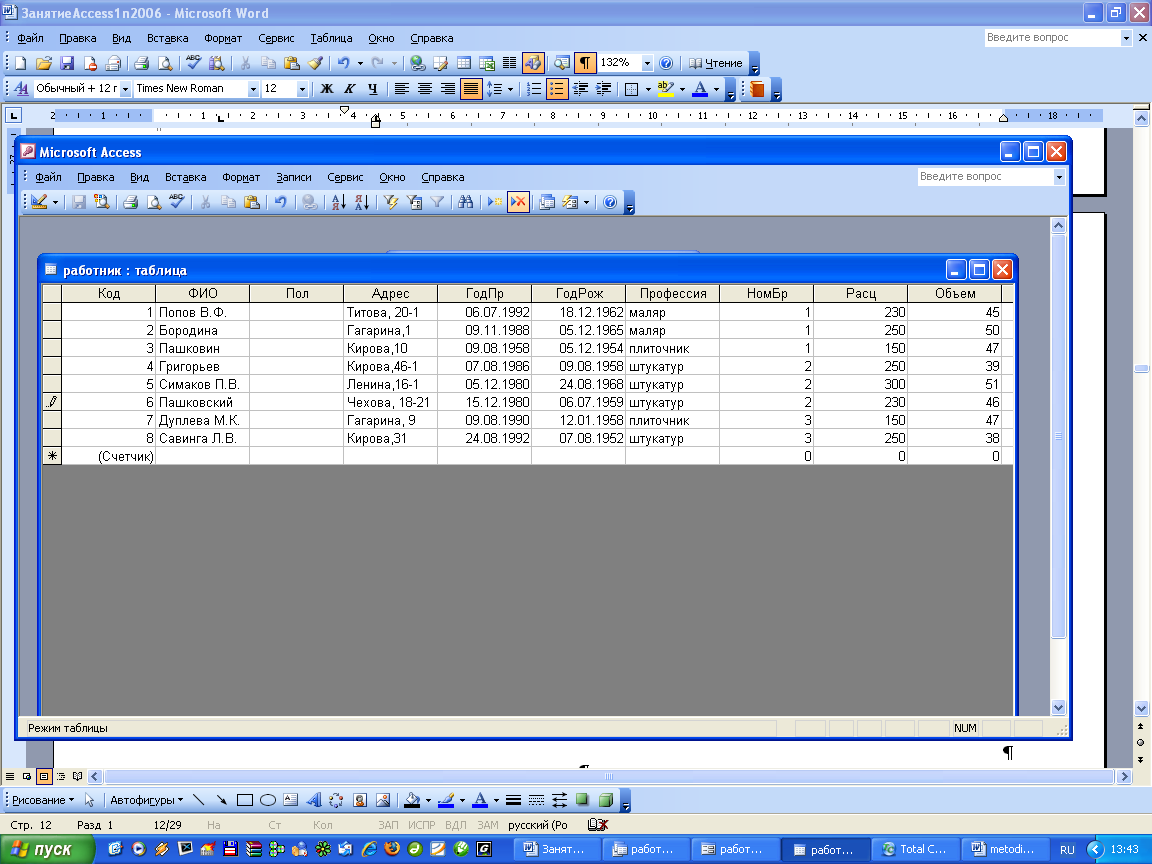The width and height of the screenshot is (1152, 864).
Task: Open the Columns icon in Word toolbar
Action: [x=509, y=63]
